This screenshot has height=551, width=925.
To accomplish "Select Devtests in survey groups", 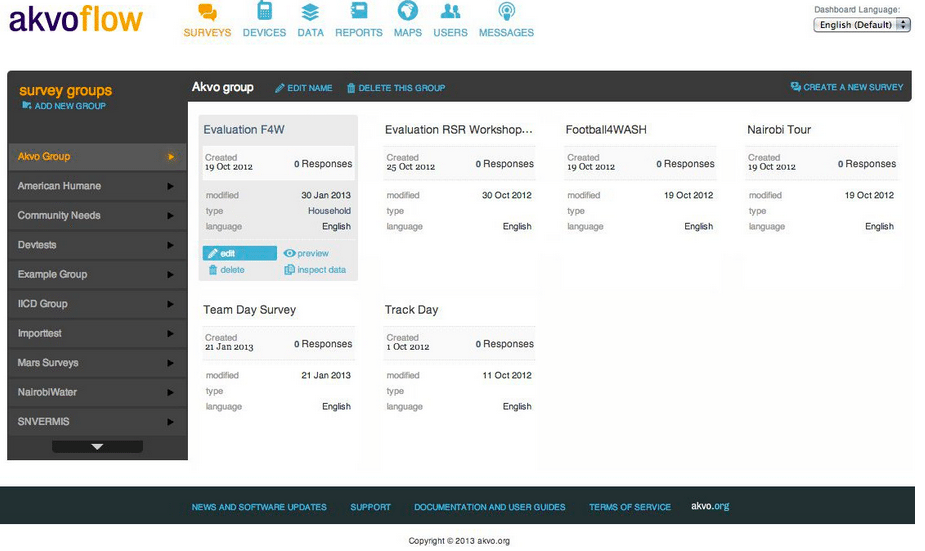I will [97, 245].
